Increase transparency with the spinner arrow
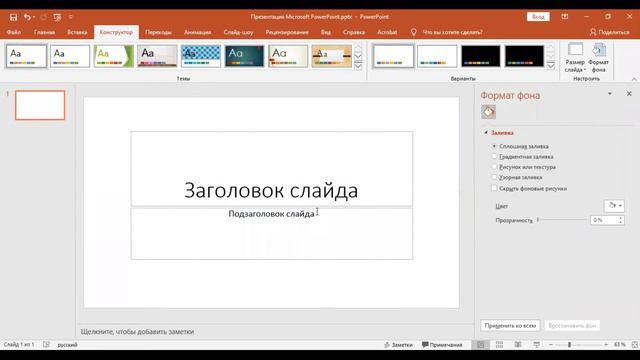 [x=620, y=218]
